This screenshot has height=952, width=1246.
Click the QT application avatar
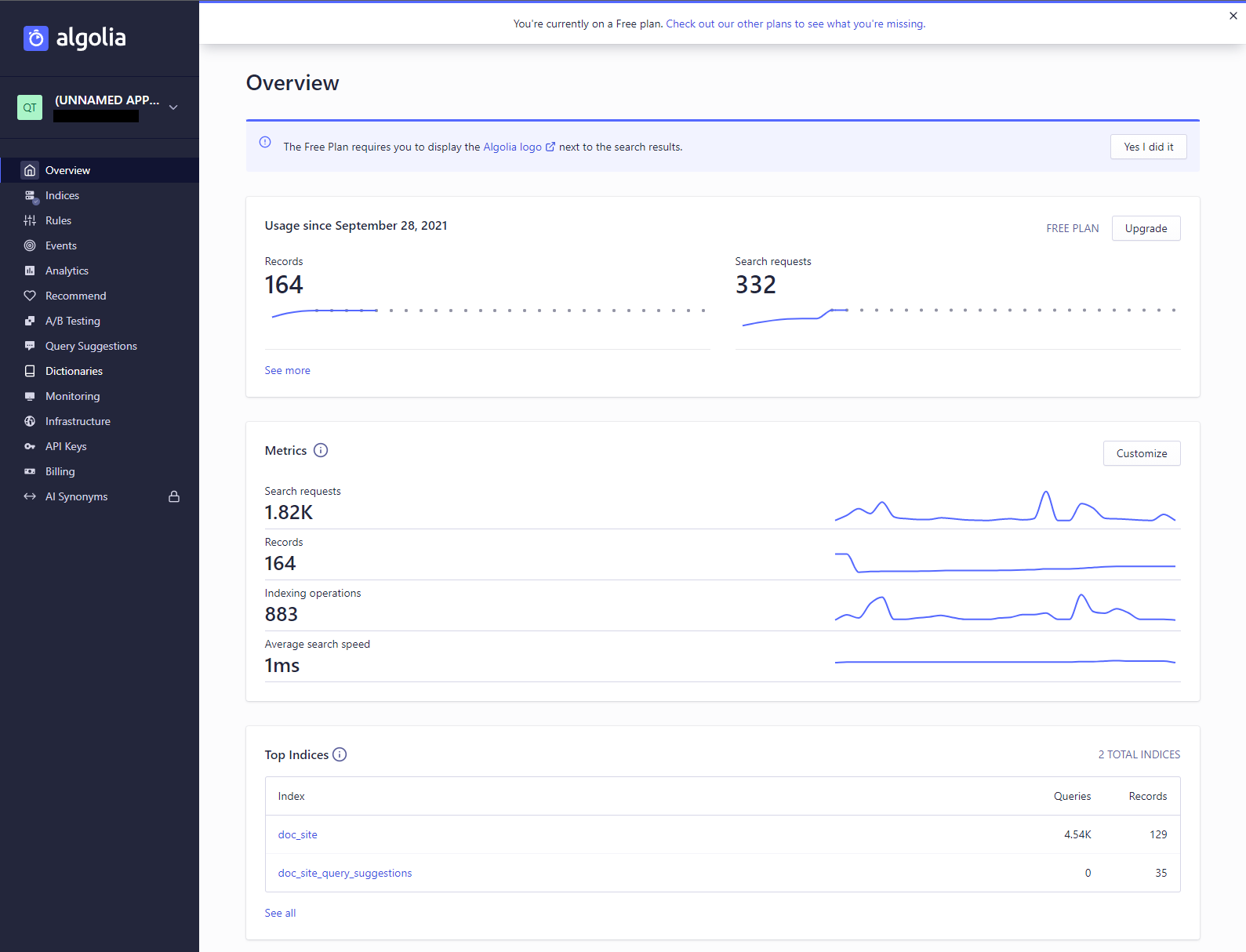pyautogui.click(x=30, y=107)
